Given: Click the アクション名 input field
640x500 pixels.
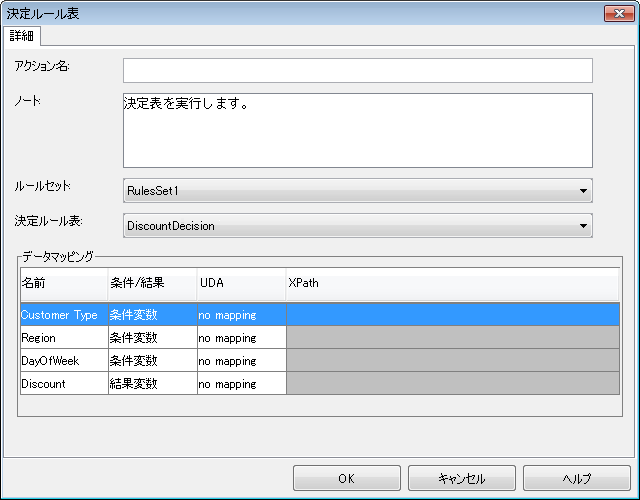Looking at the screenshot, I should (358, 70).
